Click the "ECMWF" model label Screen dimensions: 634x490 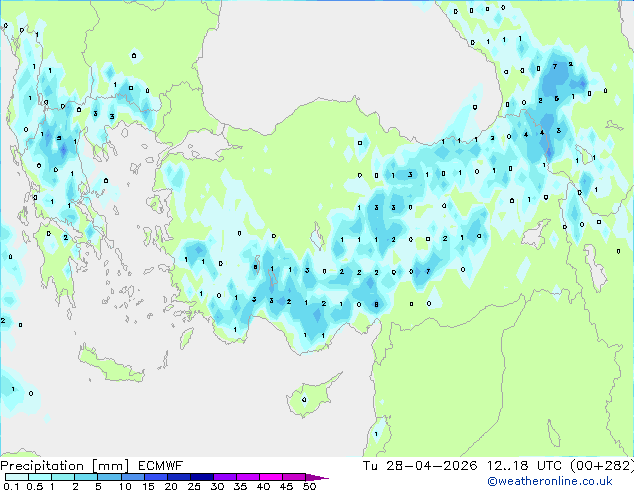[161, 466]
